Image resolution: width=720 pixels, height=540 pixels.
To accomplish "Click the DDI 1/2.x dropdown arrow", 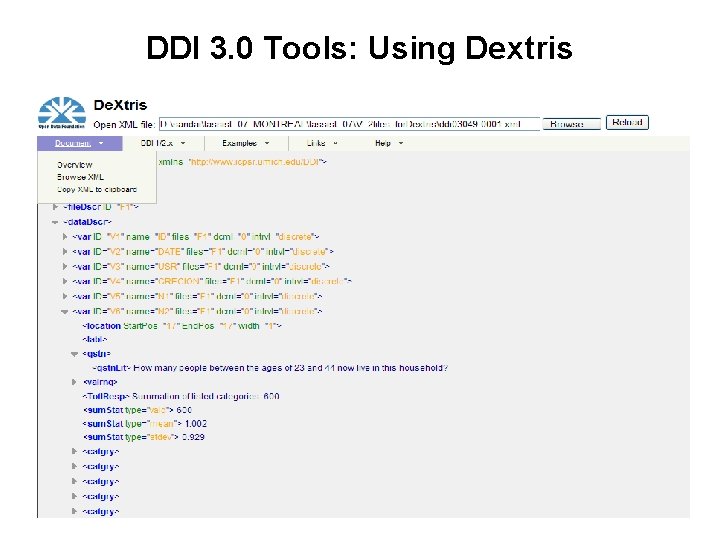I will pyautogui.click(x=183, y=143).
